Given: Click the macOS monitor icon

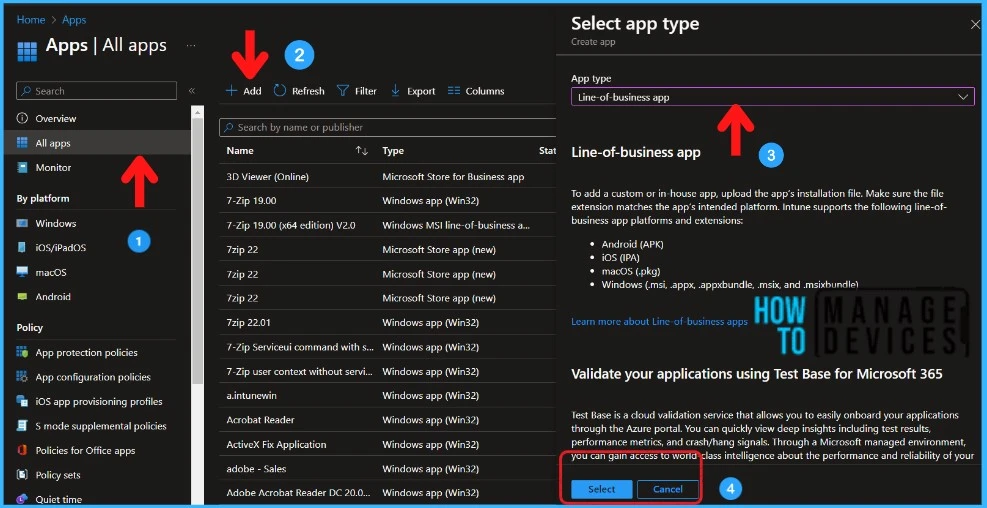Looking at the screenshot, I should click(x=22, y=272).
